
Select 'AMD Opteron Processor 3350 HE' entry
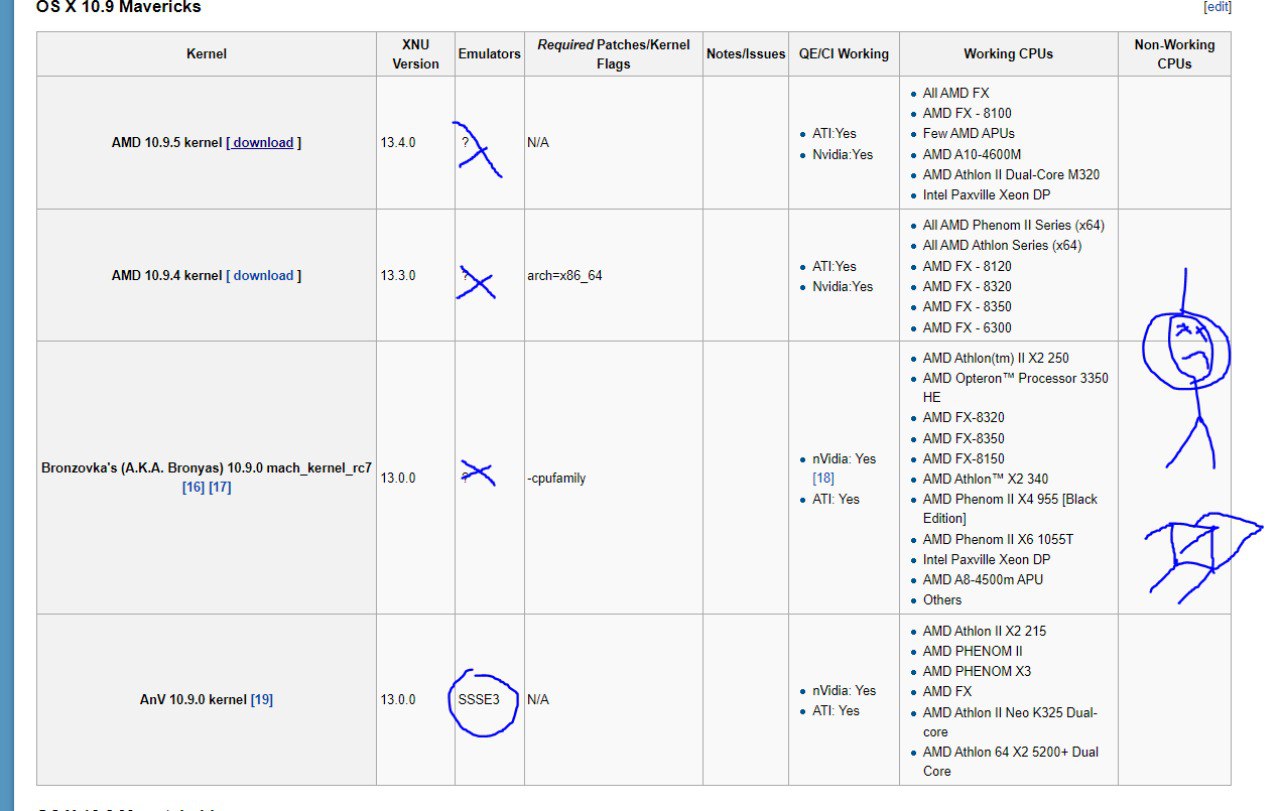[x=1015, y=387]
